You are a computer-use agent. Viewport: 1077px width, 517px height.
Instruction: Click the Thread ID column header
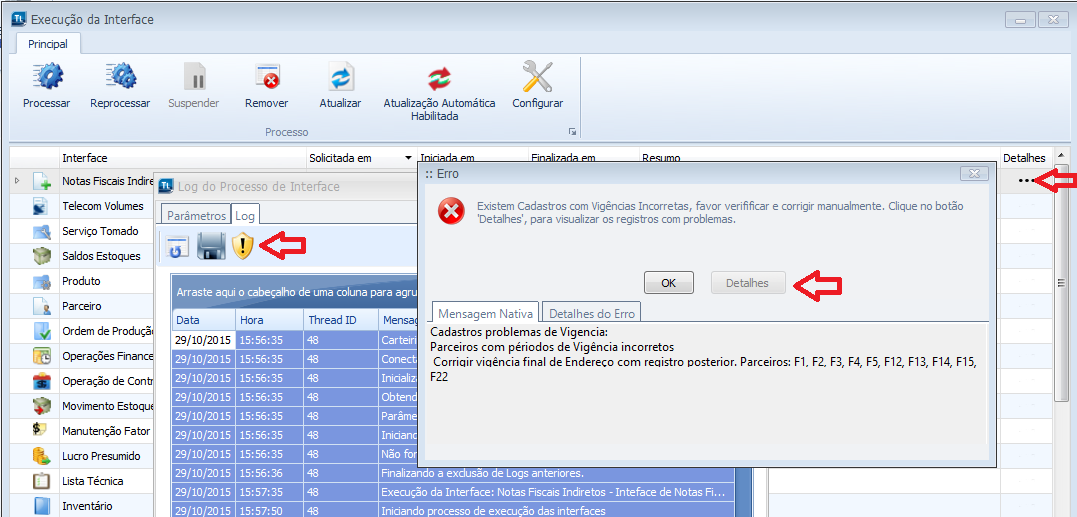pyautogui.click(x=341, y=320)
